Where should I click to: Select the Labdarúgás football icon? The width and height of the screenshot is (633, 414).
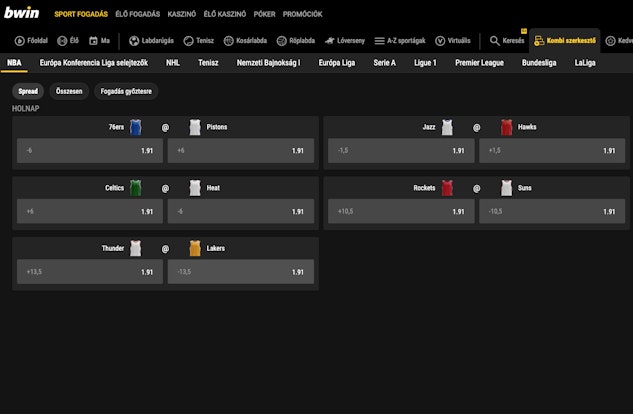pyautogui.click(x=134, y=41)
